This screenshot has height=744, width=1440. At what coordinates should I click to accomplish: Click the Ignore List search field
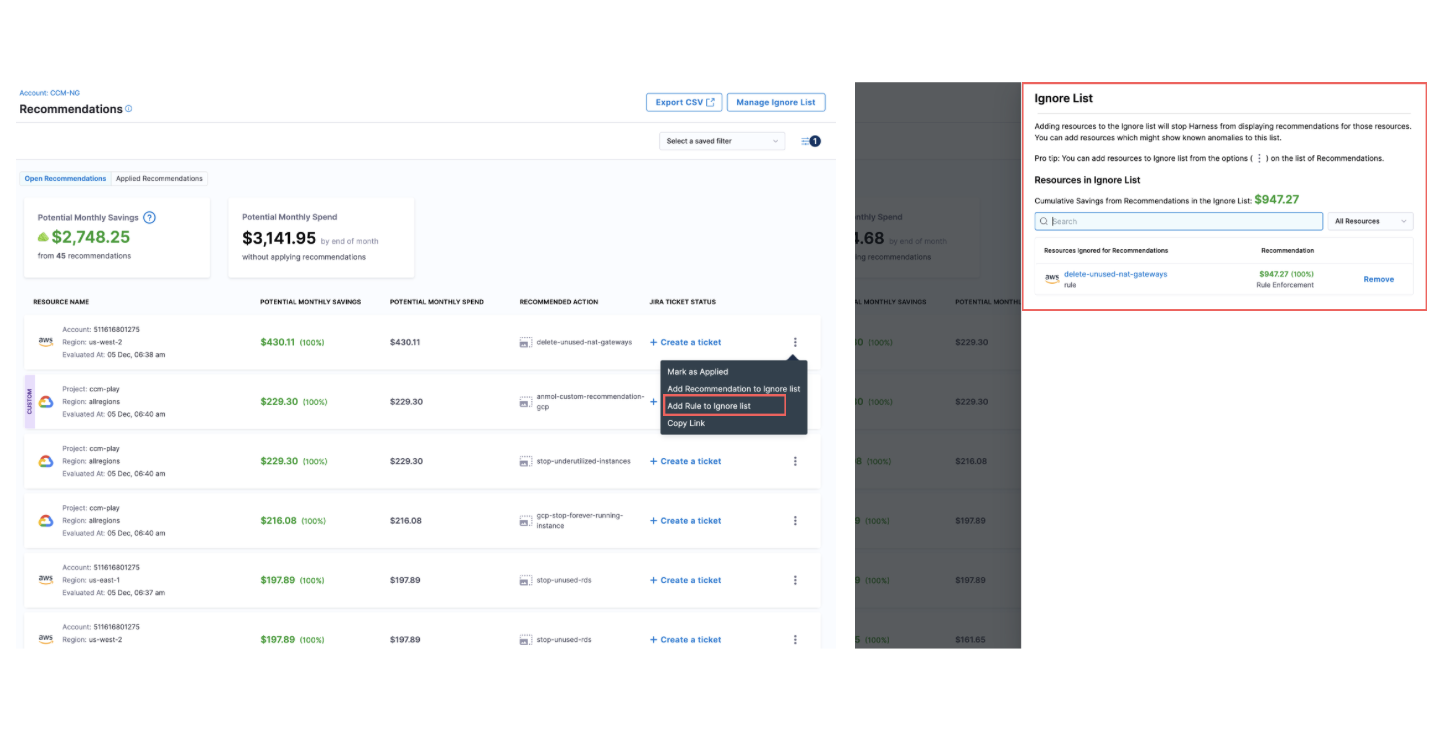[1178, 221]
